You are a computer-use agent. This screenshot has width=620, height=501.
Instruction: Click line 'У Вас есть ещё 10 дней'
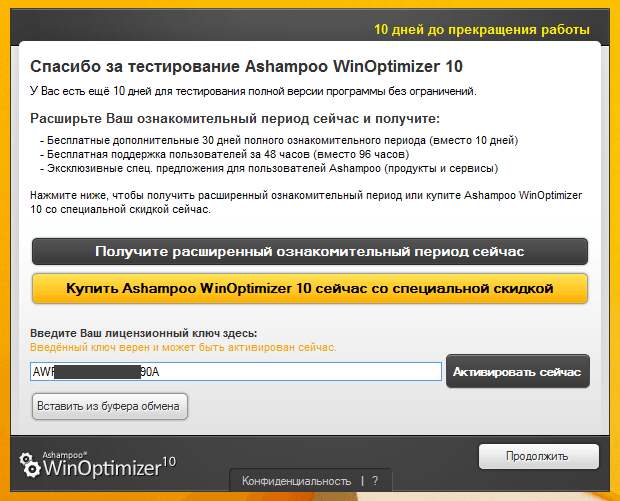pos(253,91)
